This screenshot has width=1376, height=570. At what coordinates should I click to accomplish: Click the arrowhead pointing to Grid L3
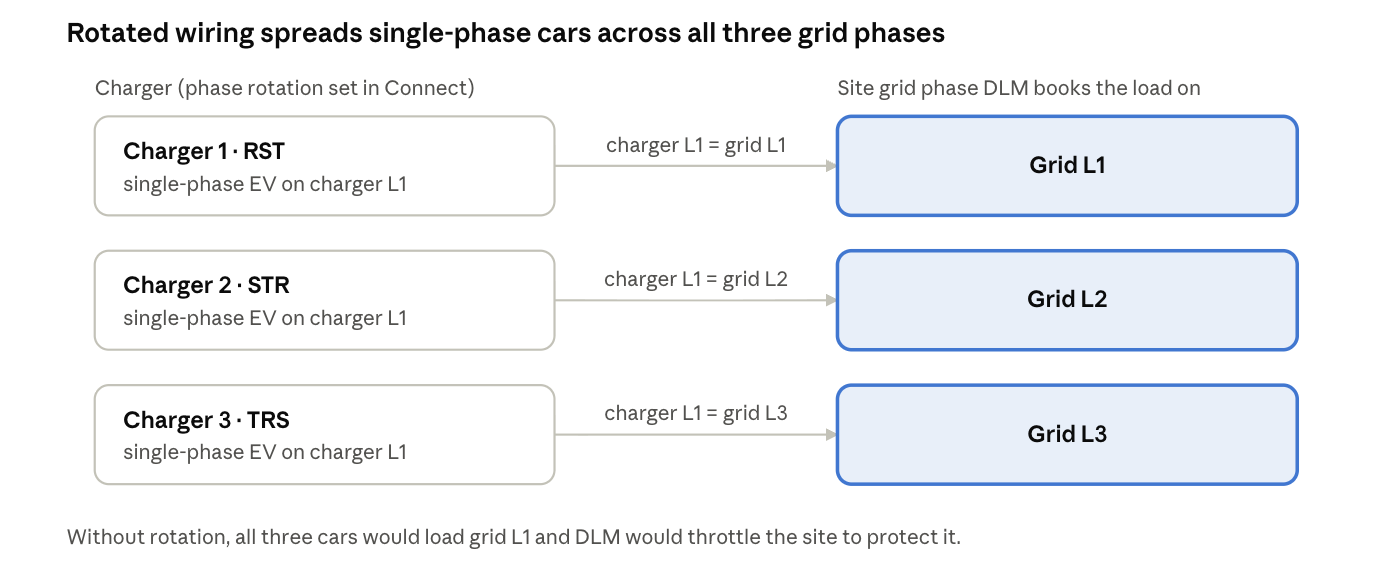831,435
